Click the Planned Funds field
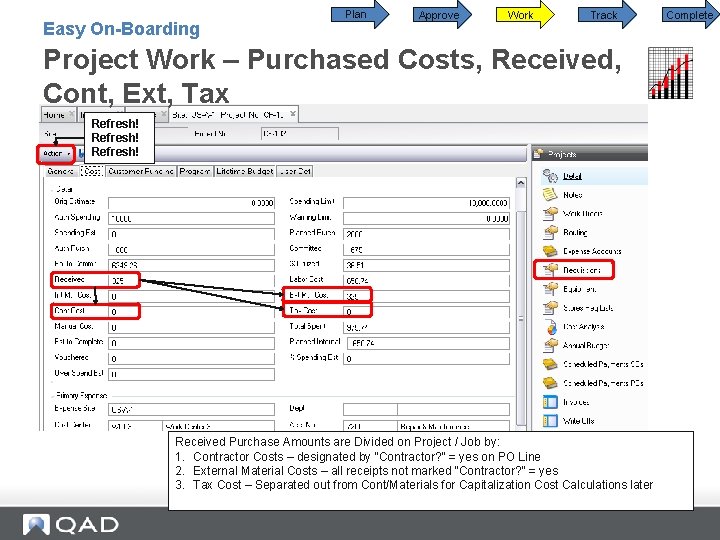Image resolution: width=720 pixels, height=540 pixels. [x=426, y=234]
